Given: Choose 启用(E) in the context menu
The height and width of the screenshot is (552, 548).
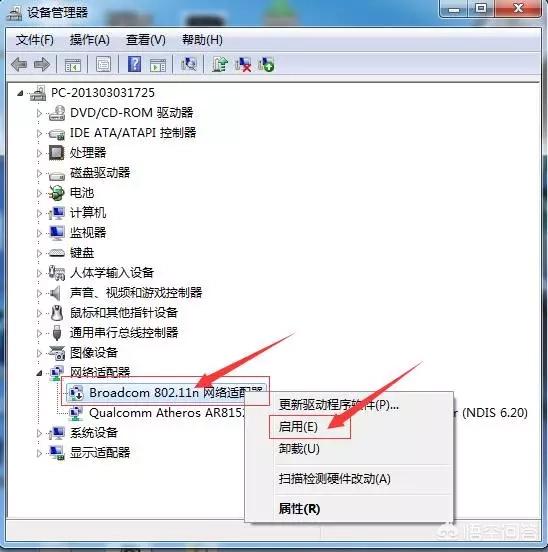Looking at the screenshot, I should click(298, 427).
